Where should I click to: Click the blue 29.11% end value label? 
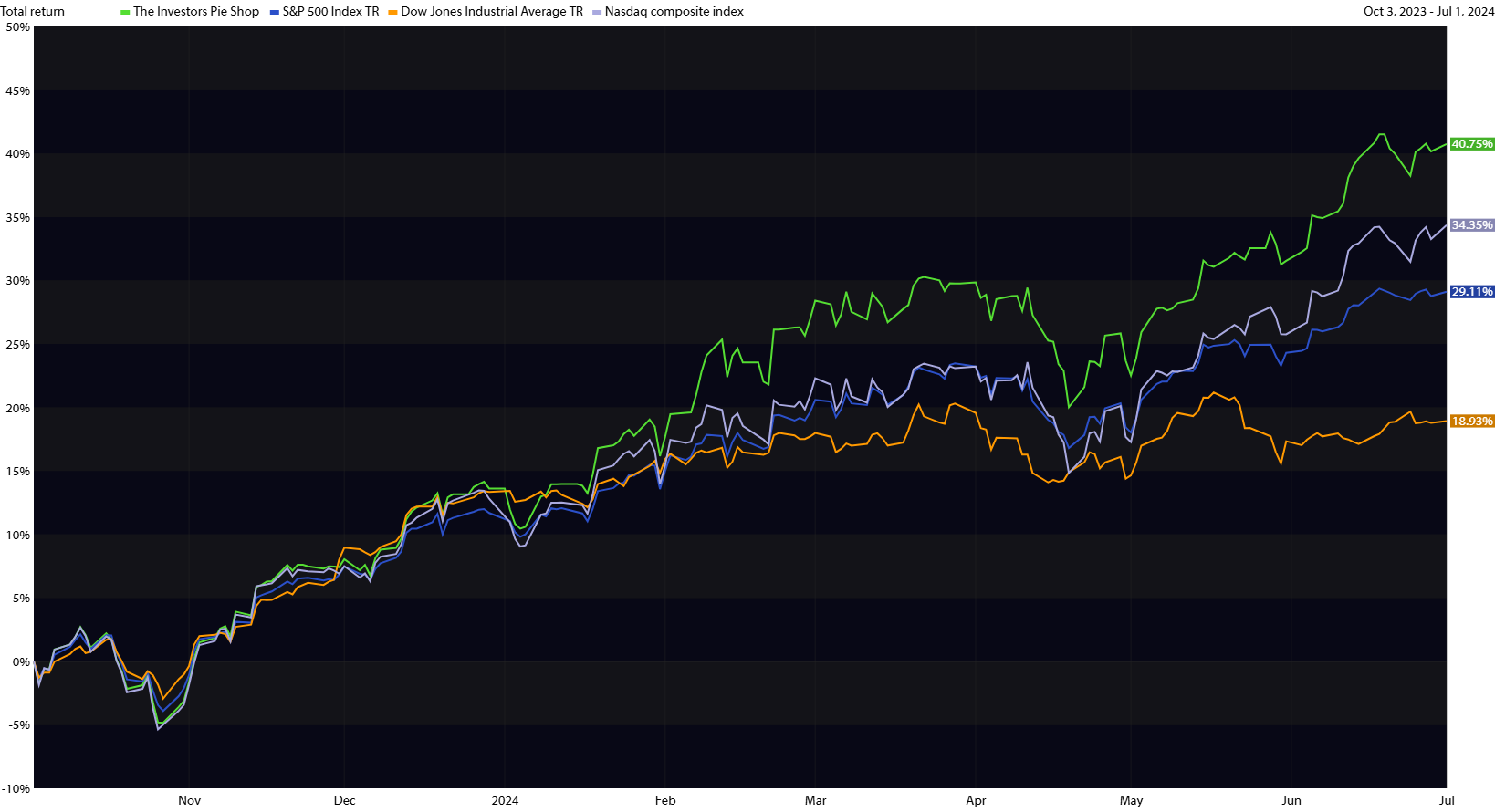click(1472, 292)
